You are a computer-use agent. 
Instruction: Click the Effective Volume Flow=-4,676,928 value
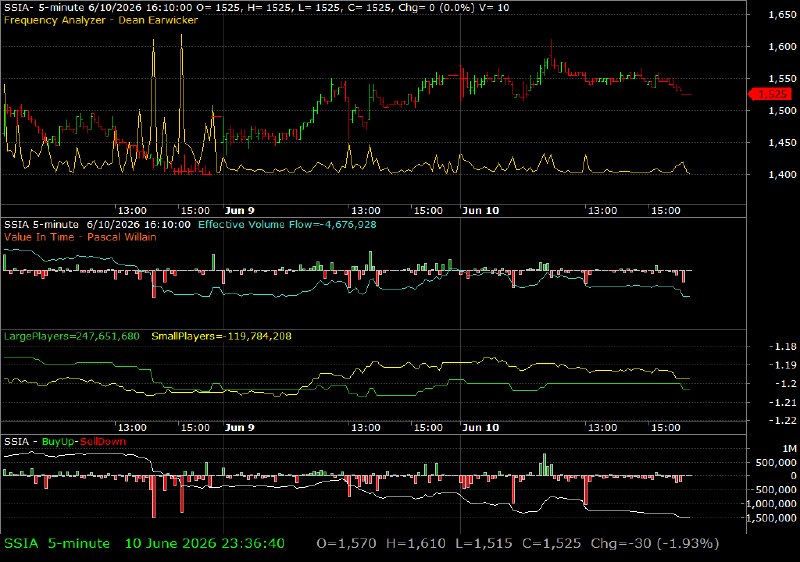coord(287,224)
